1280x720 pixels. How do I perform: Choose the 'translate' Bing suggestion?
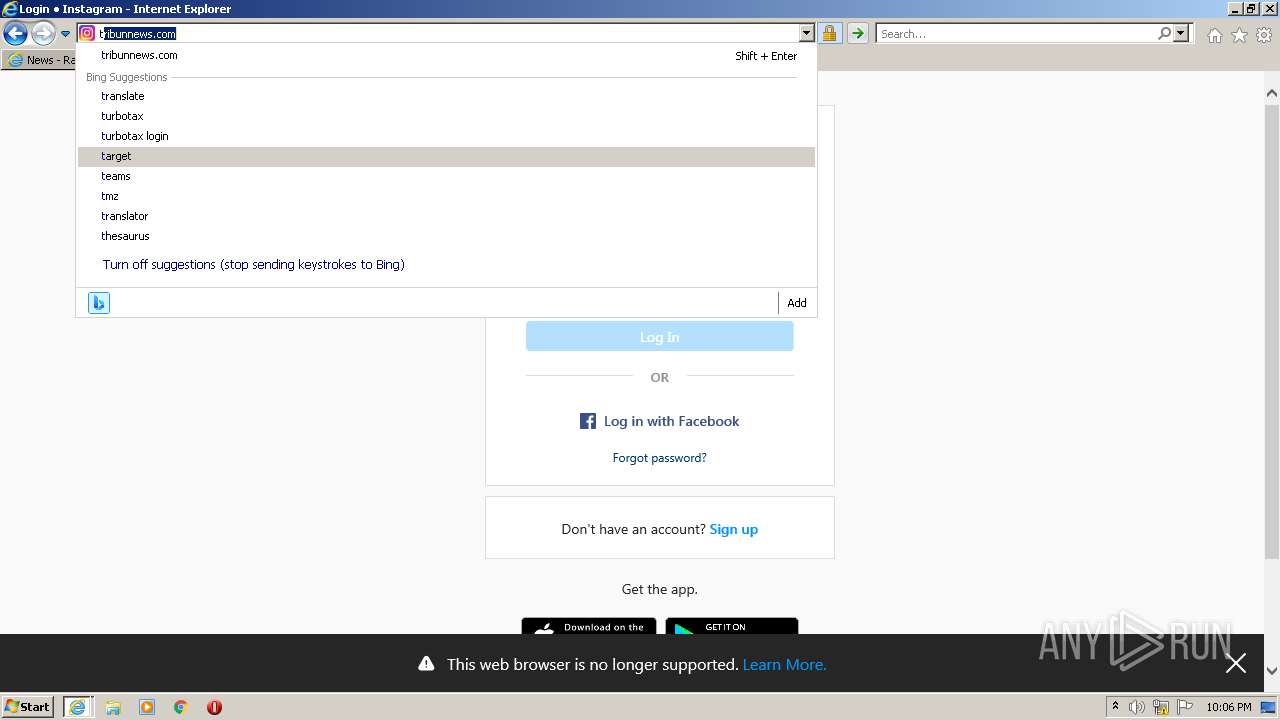tap(446, 96)
